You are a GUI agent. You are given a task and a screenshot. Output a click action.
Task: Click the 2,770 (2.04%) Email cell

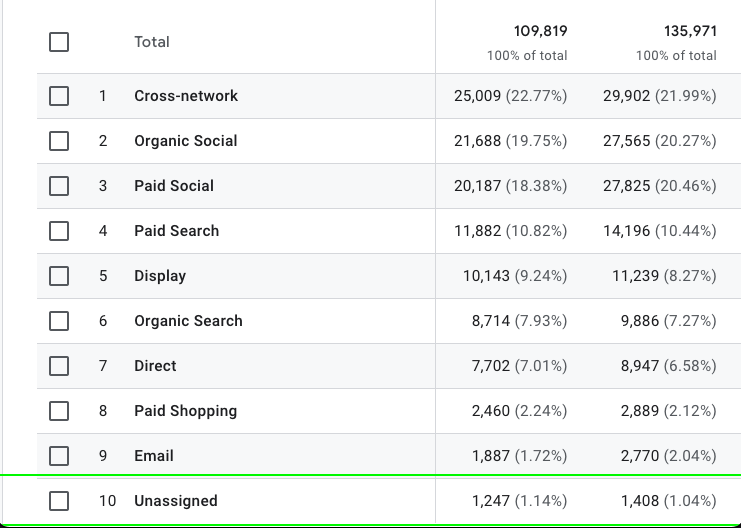pos(668,456)
